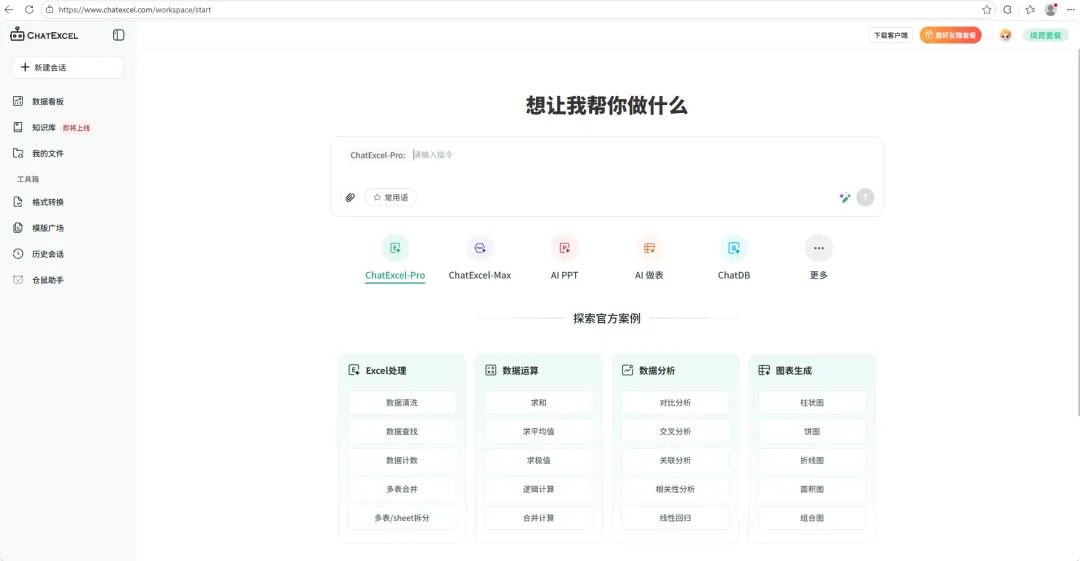Open 模版广场 in the sidebar
This screenshot has height=561, width=1080.
point(48,228)
